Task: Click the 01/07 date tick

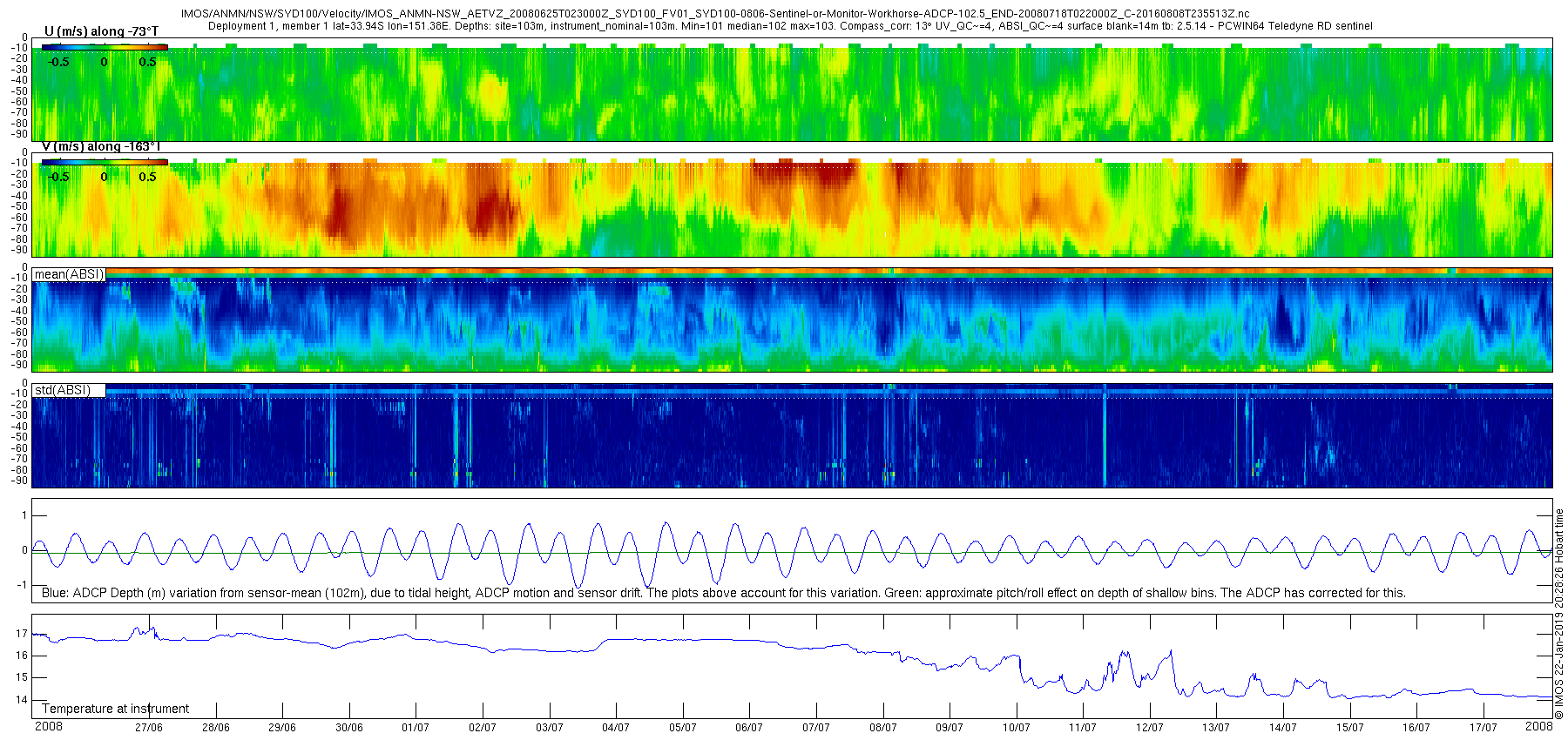Action: click(416, 728)
